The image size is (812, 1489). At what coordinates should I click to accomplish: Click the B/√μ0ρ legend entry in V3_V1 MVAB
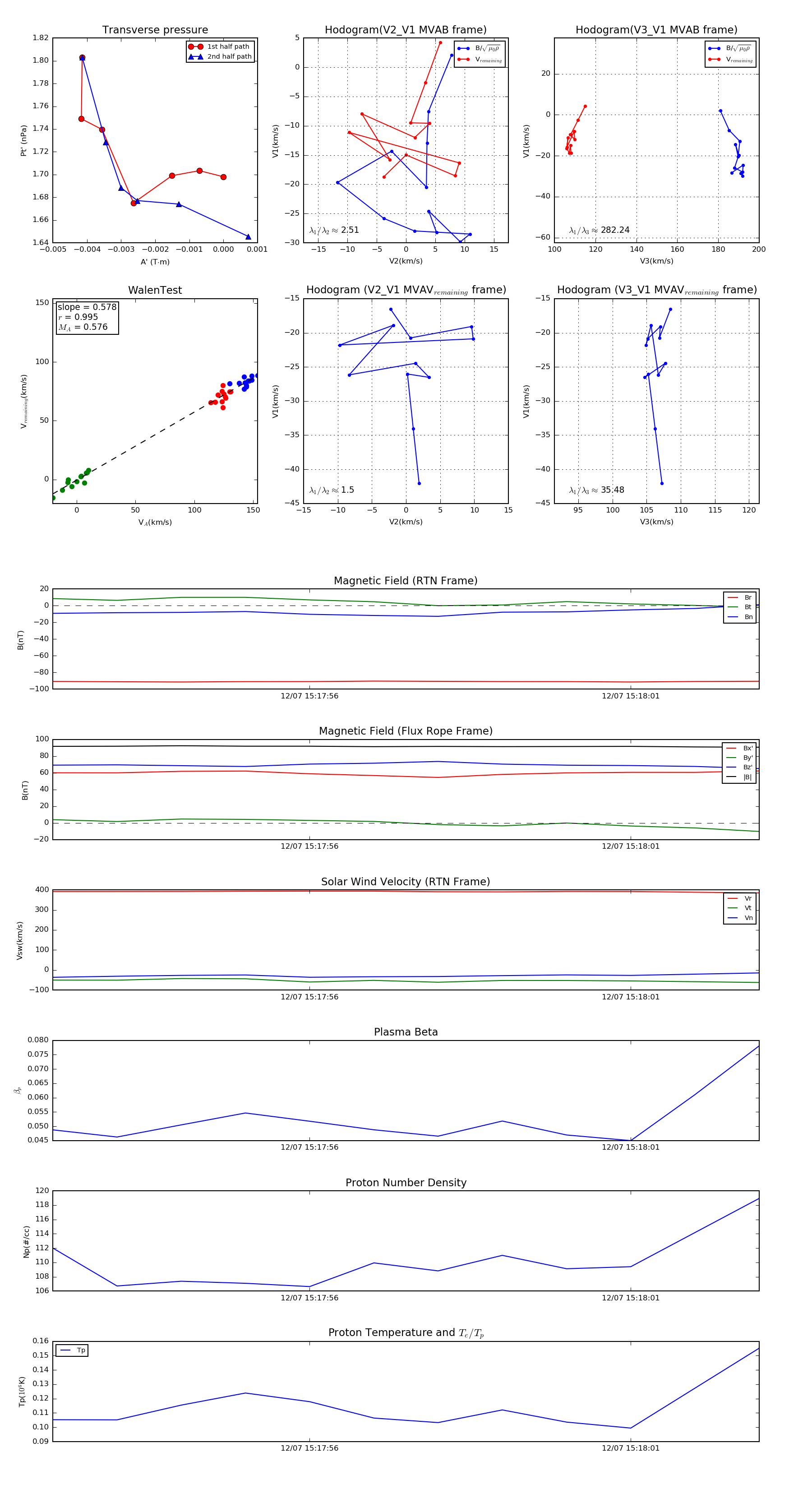730,49
